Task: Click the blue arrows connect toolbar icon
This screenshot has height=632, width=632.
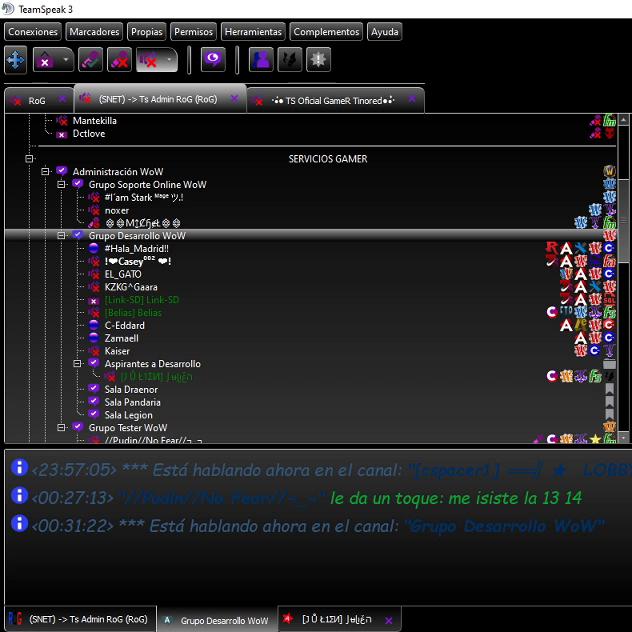Action: point(15,60)
